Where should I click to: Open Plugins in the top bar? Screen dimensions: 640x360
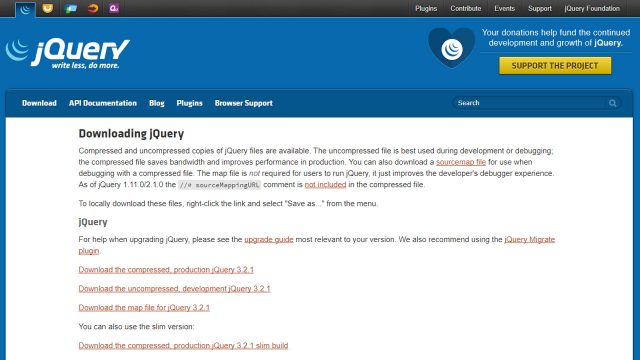coord(426,8)
